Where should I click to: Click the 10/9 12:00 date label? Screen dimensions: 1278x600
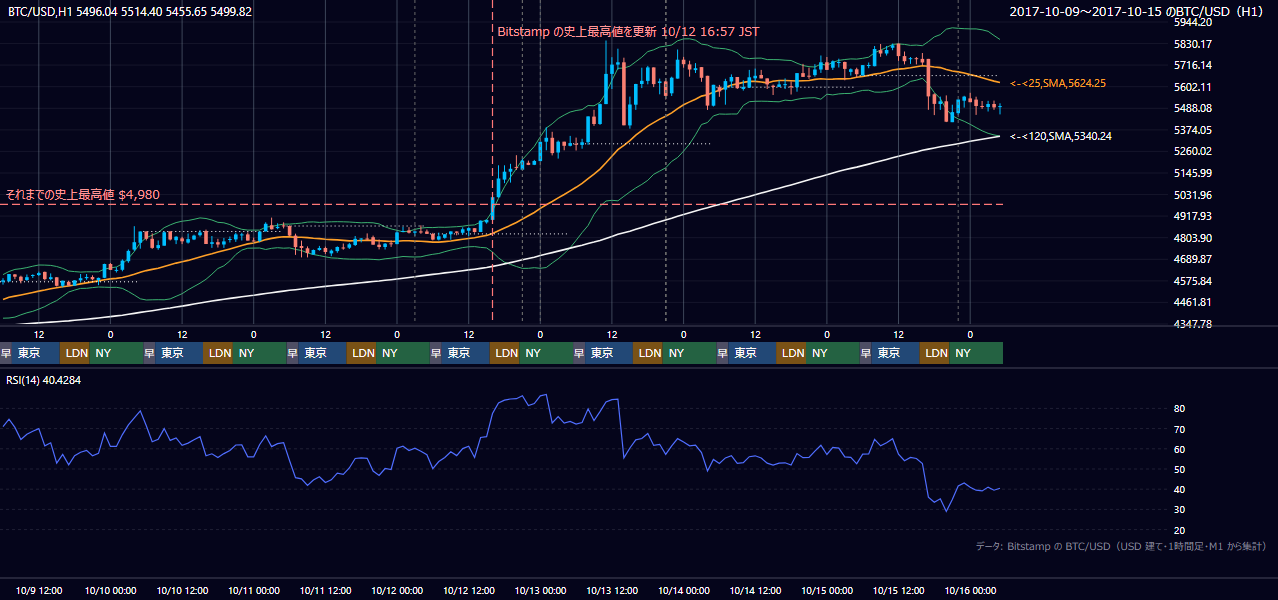(x=39, y=590)
